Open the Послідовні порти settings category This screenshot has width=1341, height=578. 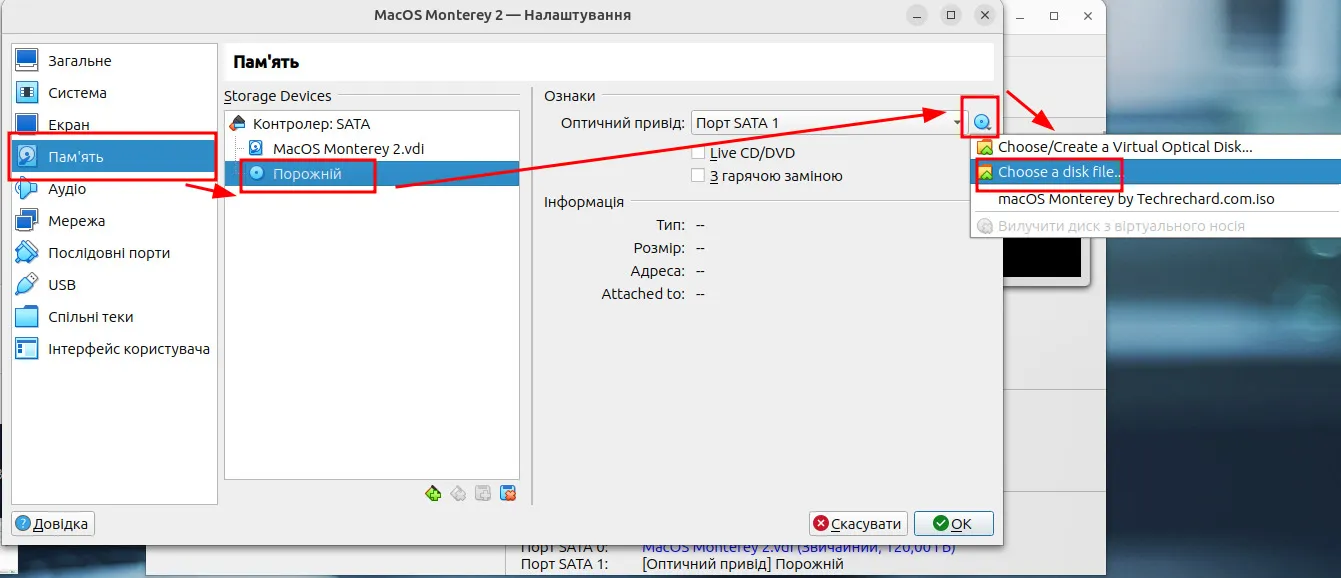[x=114, y=253]
